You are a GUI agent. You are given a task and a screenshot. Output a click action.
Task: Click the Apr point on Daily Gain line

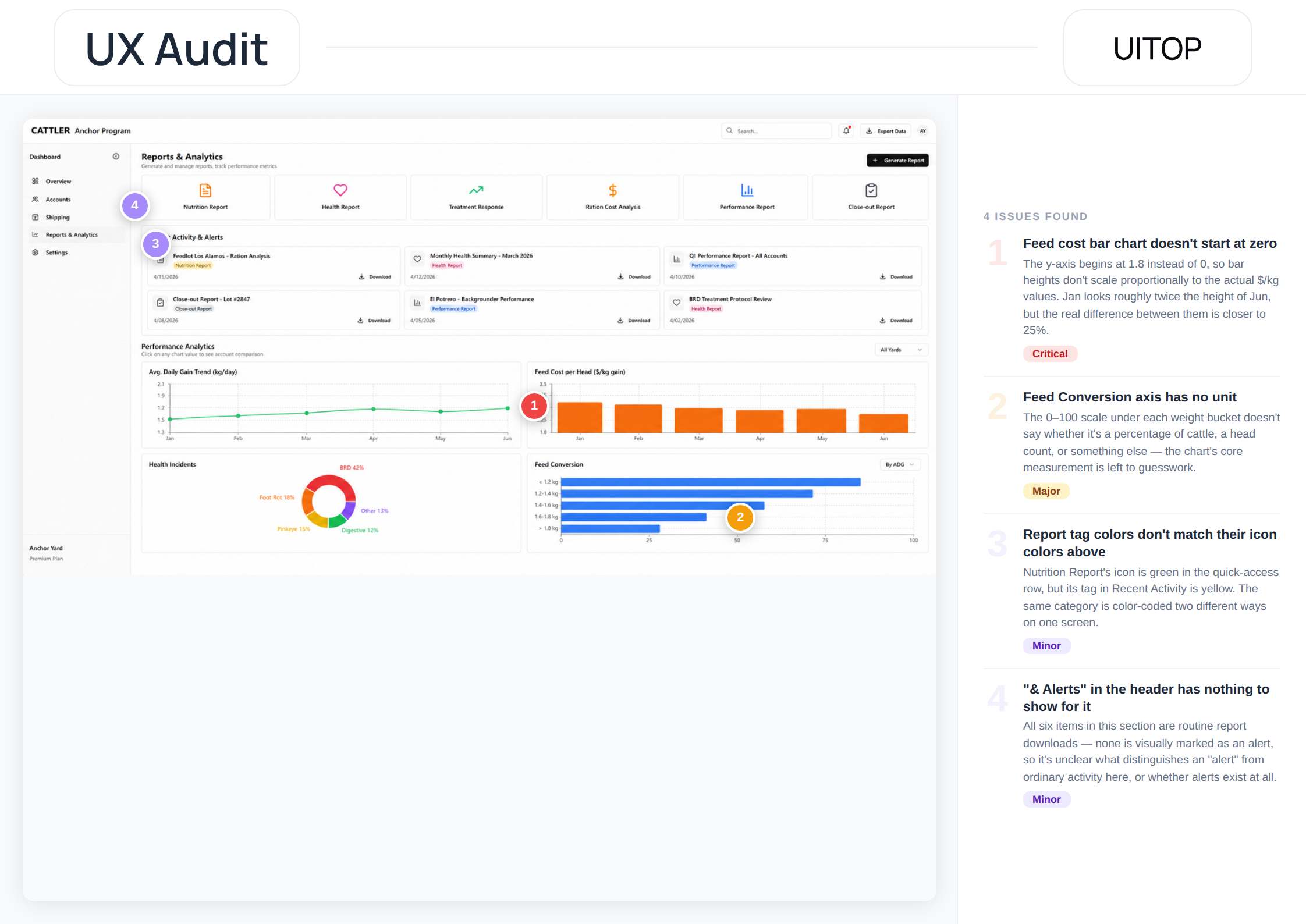pos(374,409)
